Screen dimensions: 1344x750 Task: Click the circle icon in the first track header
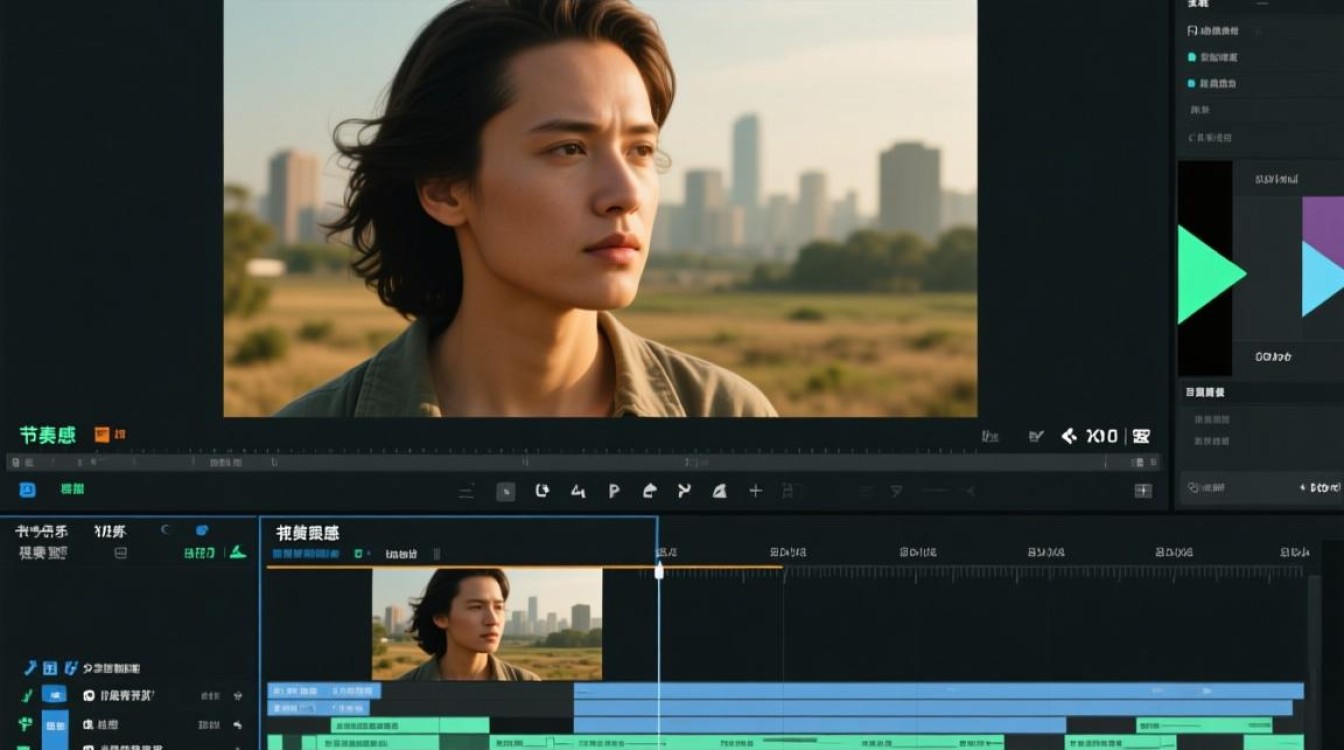(x=89, y=696)
